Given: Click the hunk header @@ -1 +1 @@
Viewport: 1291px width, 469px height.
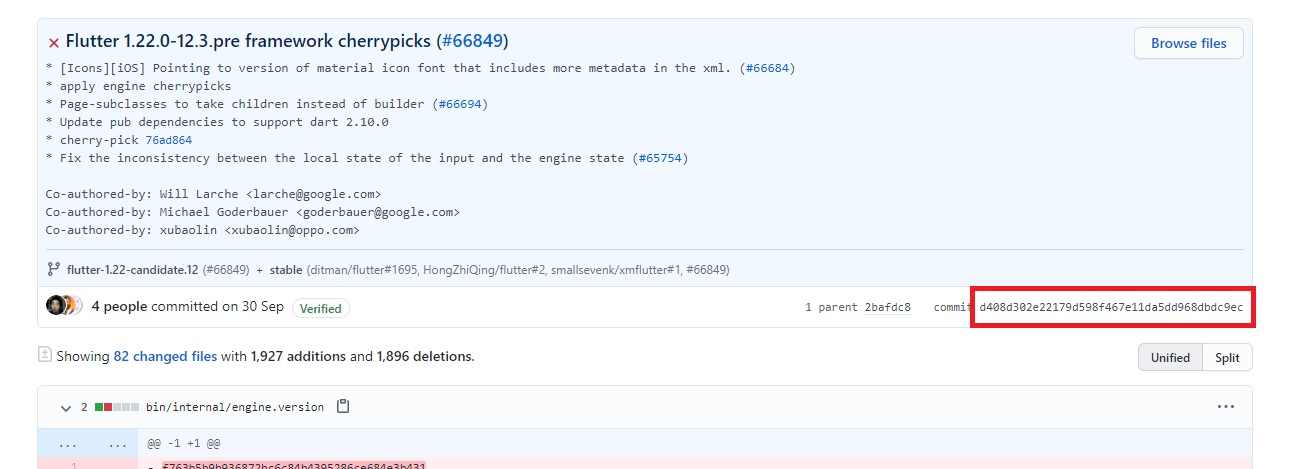Looking at the screenshot, I should pos(182,442).
